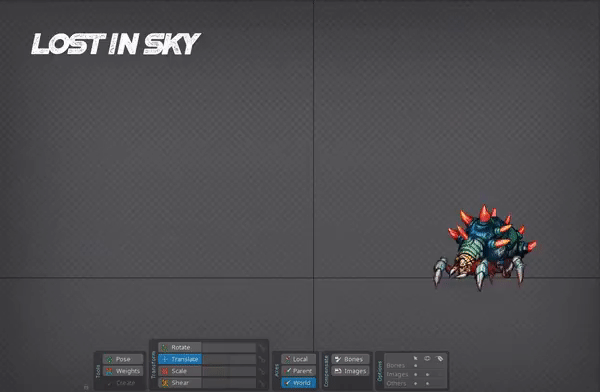This screenshot has height=392, width=600.
Task: Click the Scale value input field
Action: click(x=229, y=371)
